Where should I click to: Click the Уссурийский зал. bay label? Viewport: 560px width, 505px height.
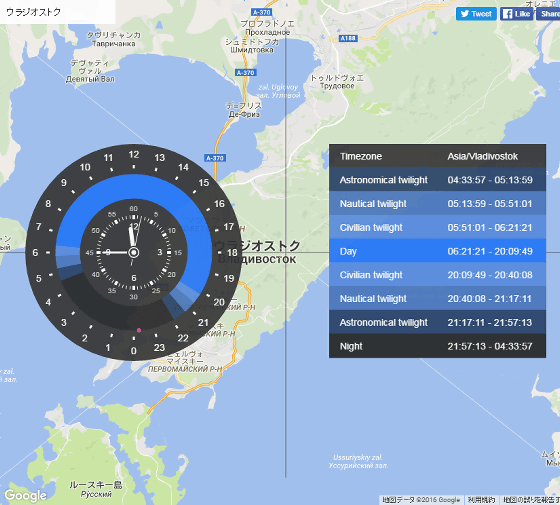click(358, 465)
